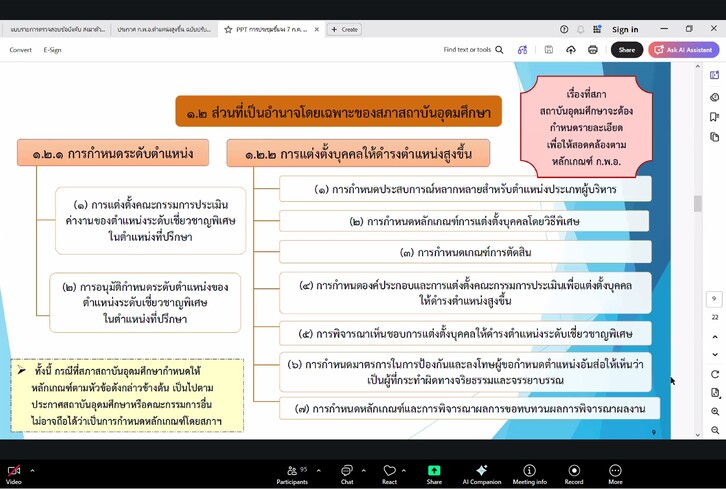Open the Convert menu
726x489 pixels.
(20, 50)
